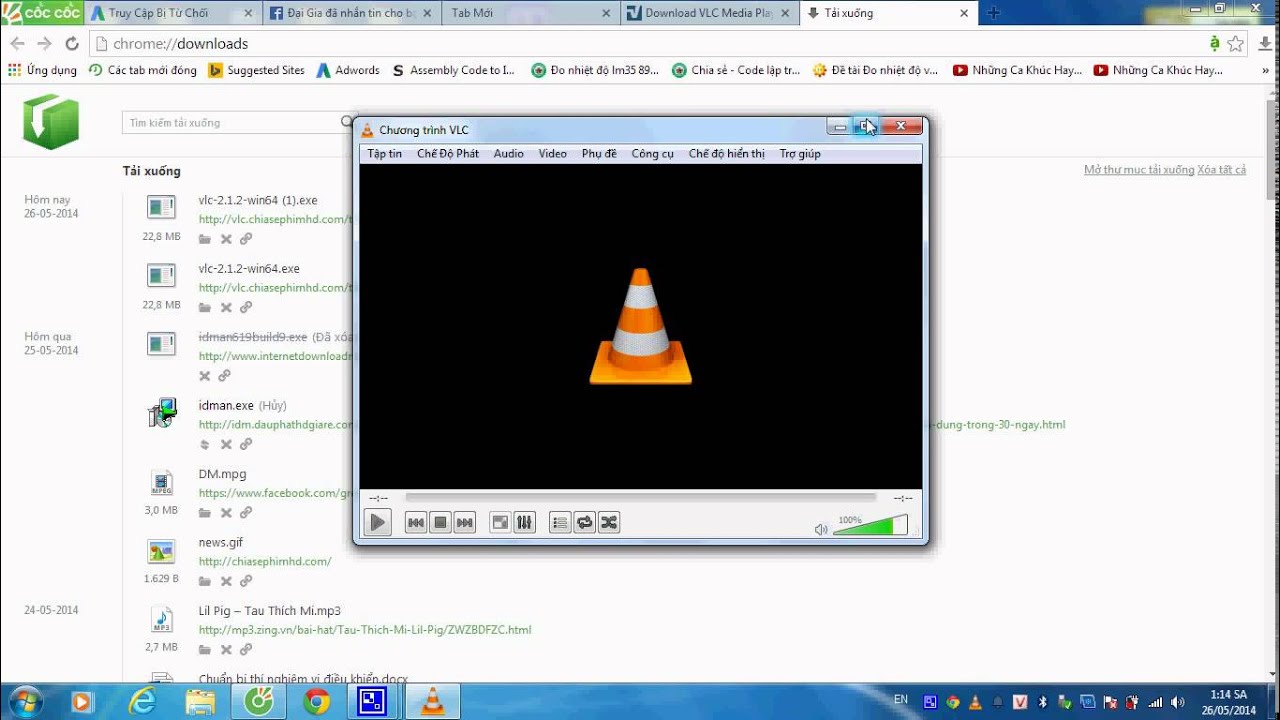
Task: Remove idman.exe entry from list
Action: 226,444
